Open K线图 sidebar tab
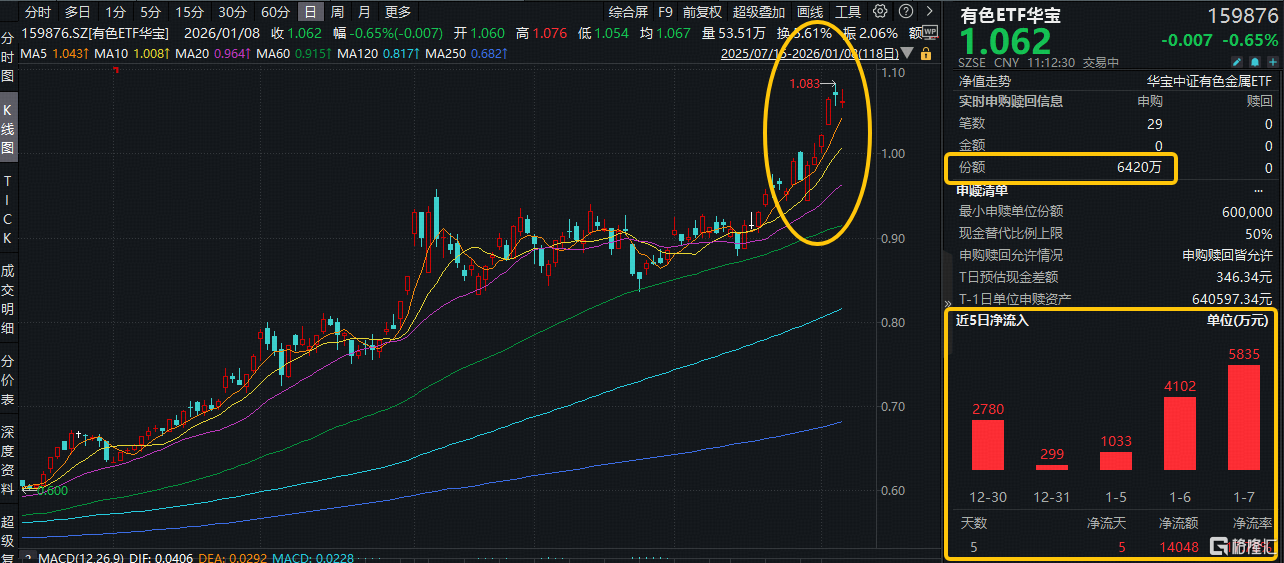The image size is (1284, 563). tap(8, 129)
